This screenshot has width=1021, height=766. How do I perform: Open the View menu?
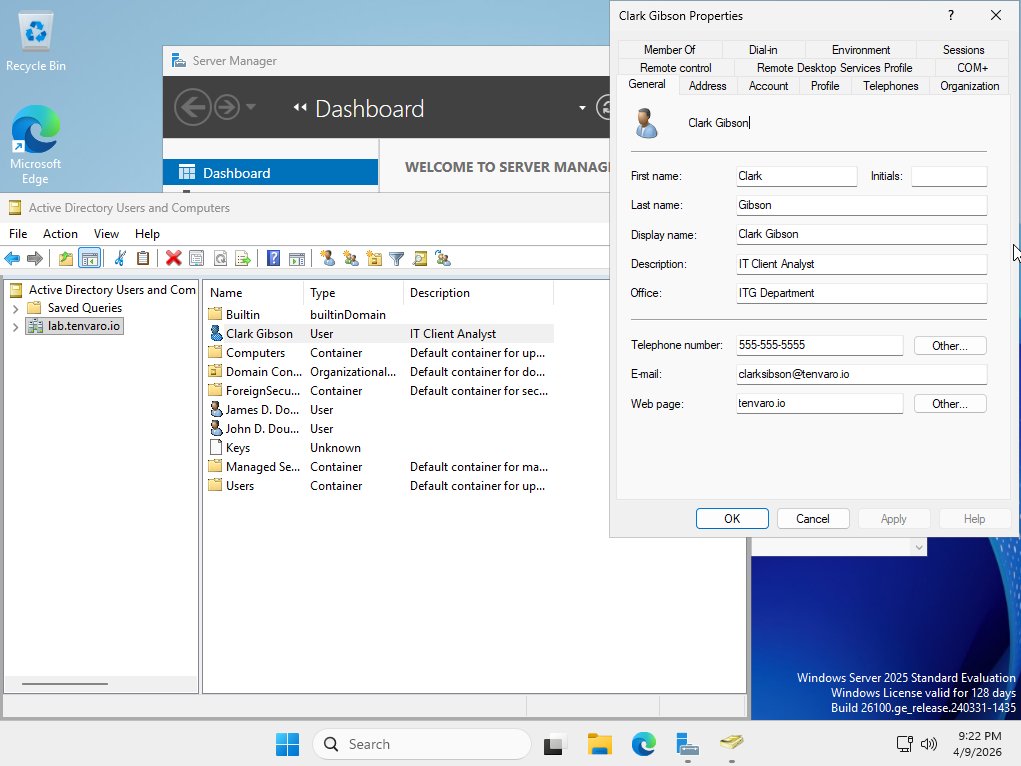[106, 234]
